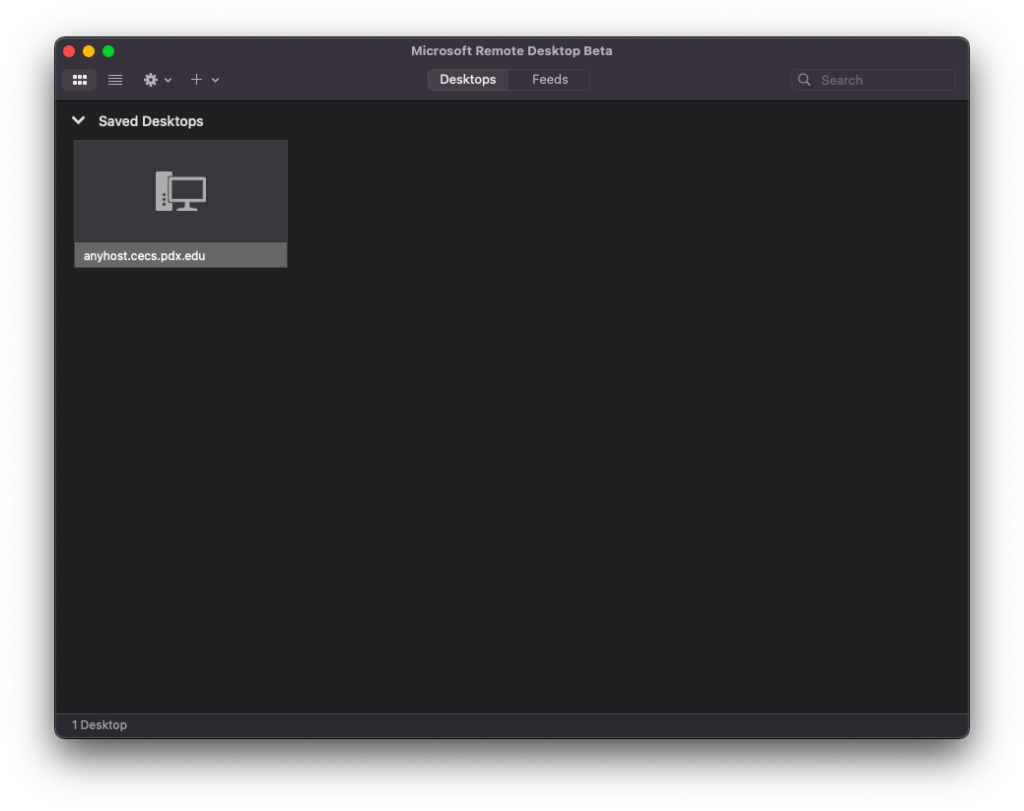Select the PC icon on the desktop thumbnail
Viewport: 1024px width, 811px height.
pyautogui.click(x=180, y=190)
